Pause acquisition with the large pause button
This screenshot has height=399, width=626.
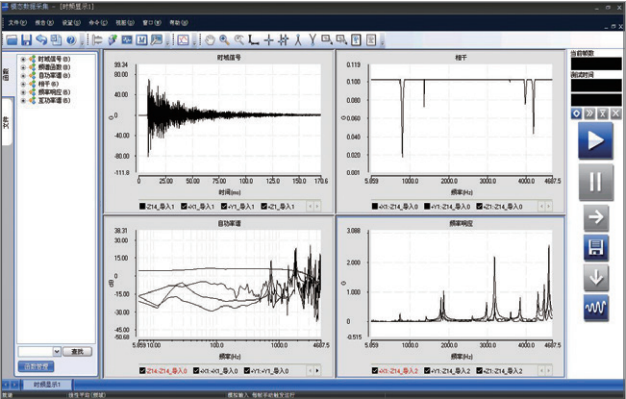click(x=596, y=182)
